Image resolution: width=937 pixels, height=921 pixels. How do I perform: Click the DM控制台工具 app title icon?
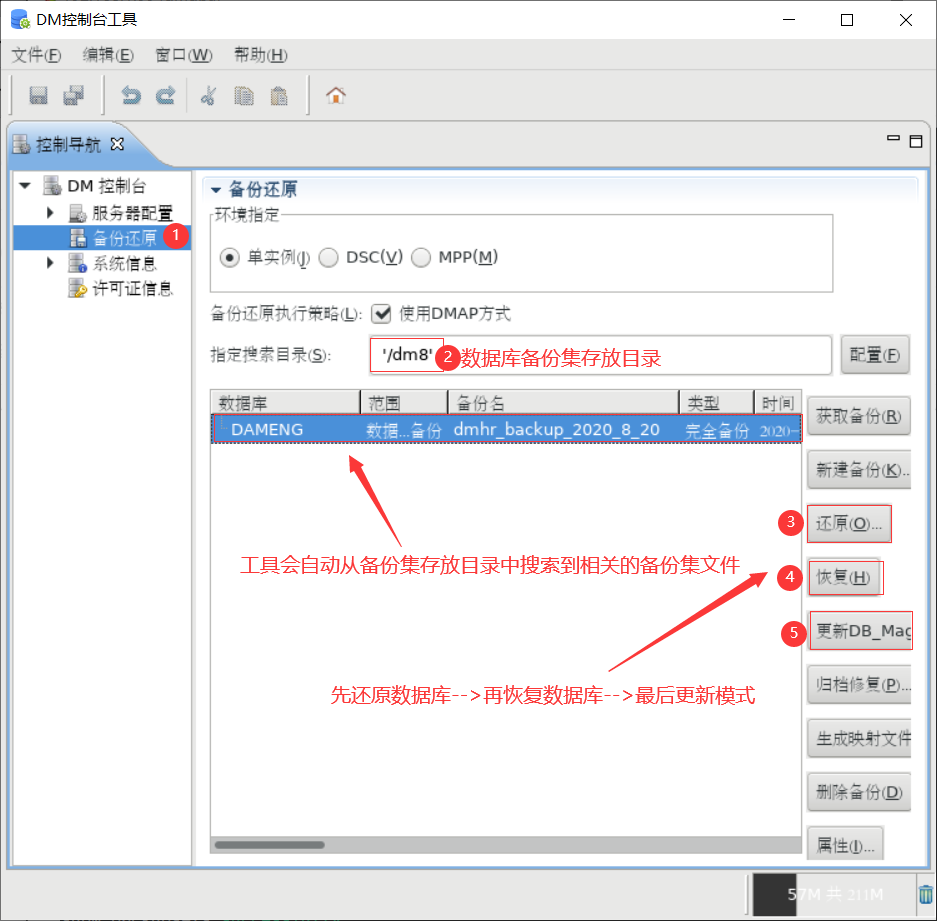[x=20, y=20]
